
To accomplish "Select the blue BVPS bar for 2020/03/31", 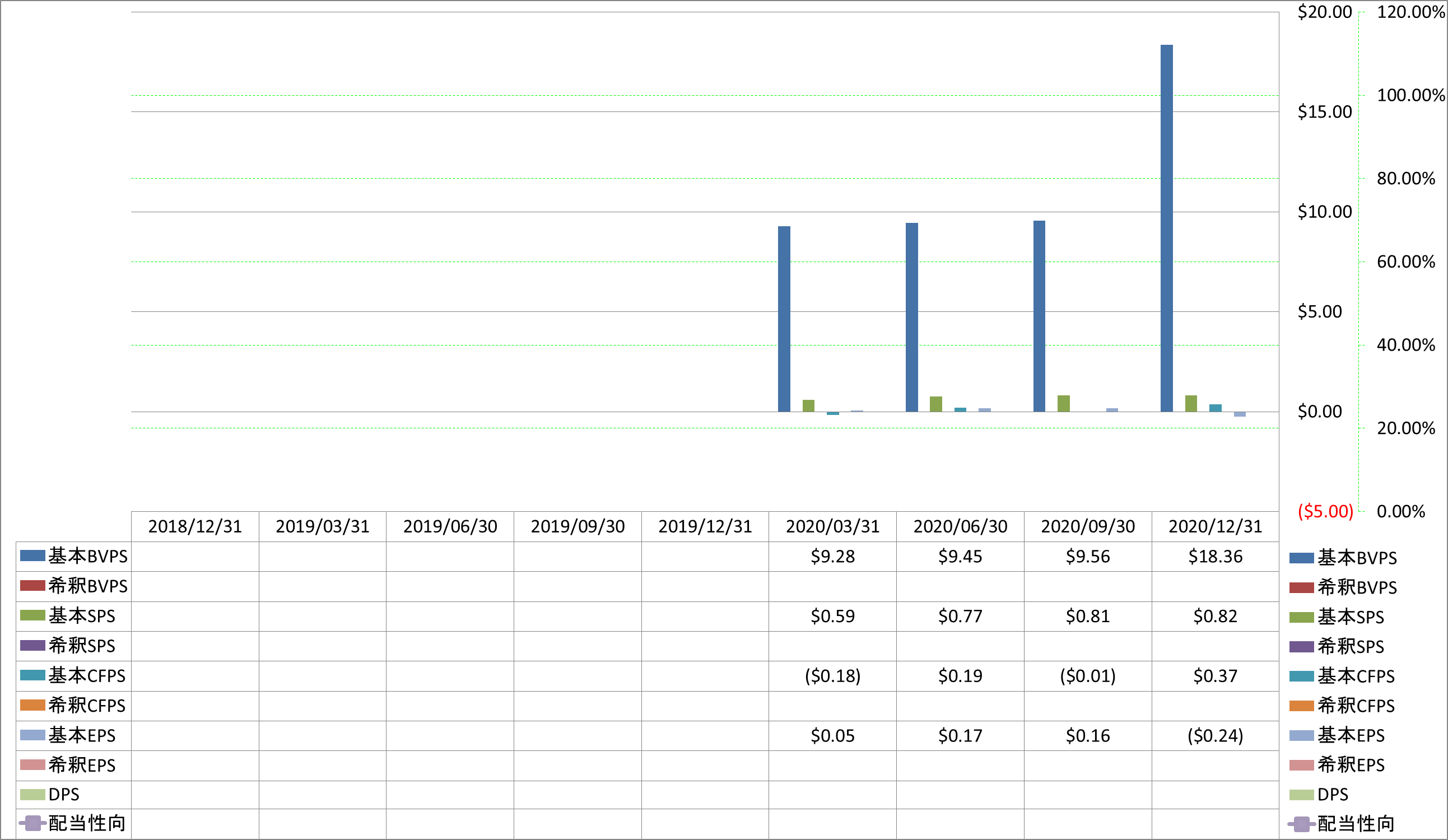I will [784, 319].
